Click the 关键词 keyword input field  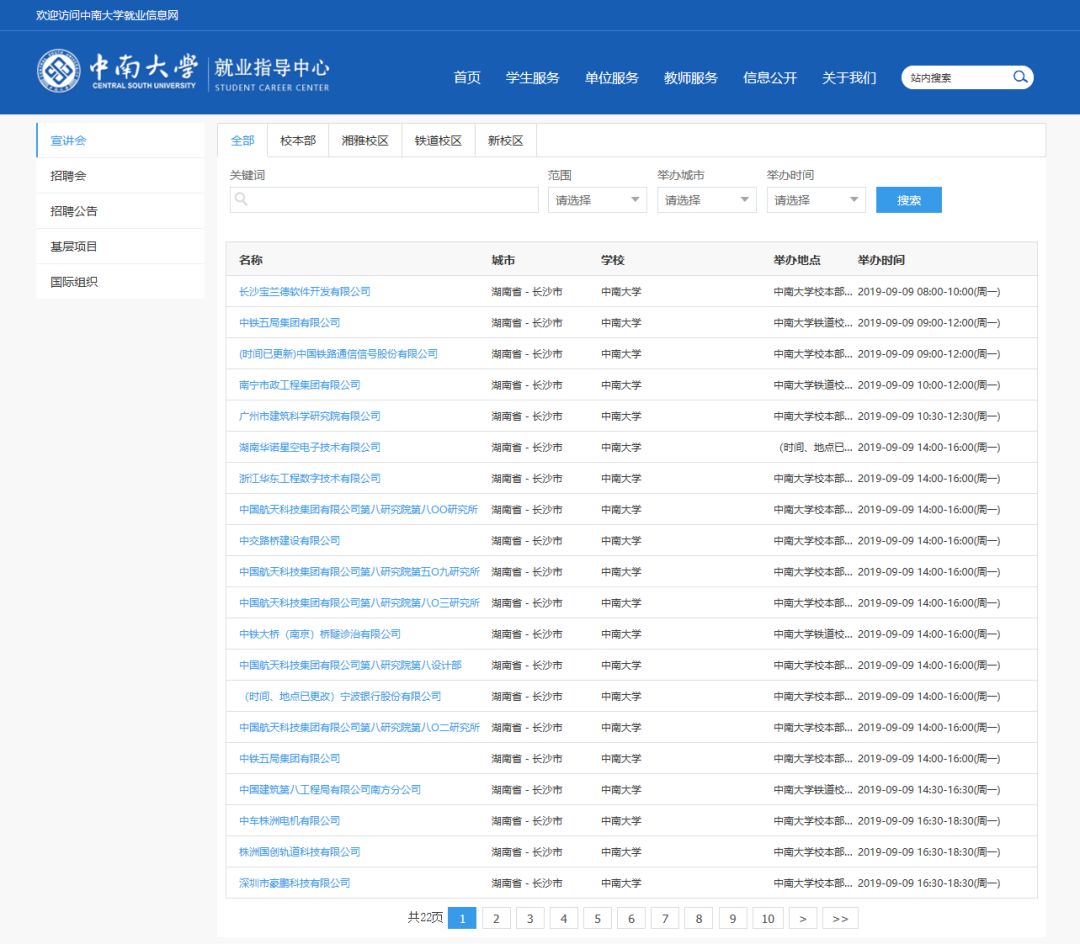pyautogui.click(x=384, y=200)
